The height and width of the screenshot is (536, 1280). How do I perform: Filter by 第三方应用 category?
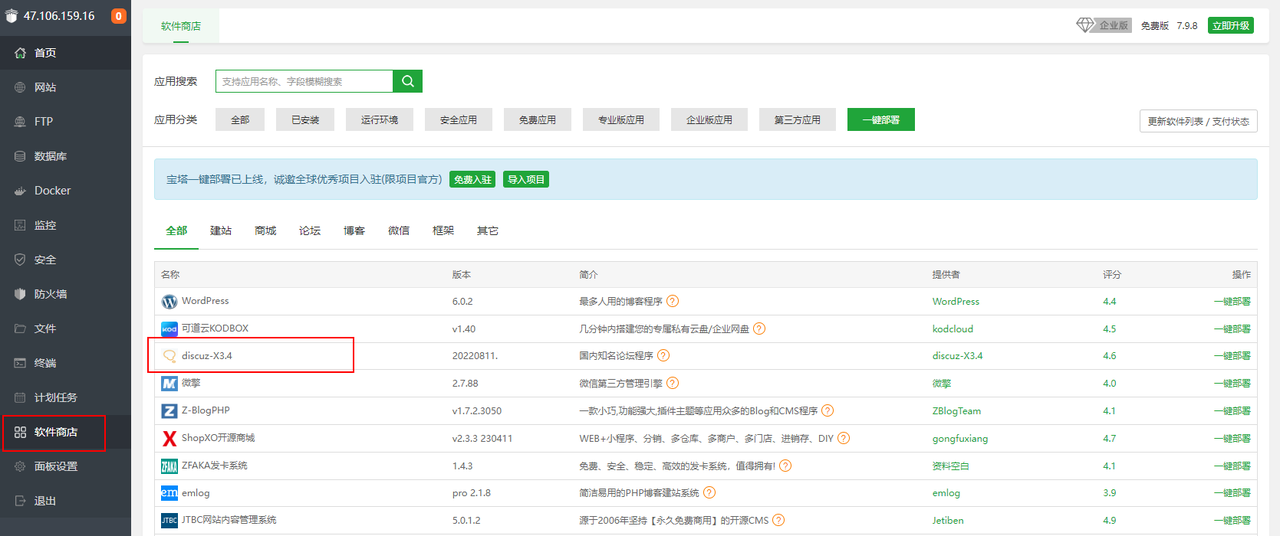[797, 120]
